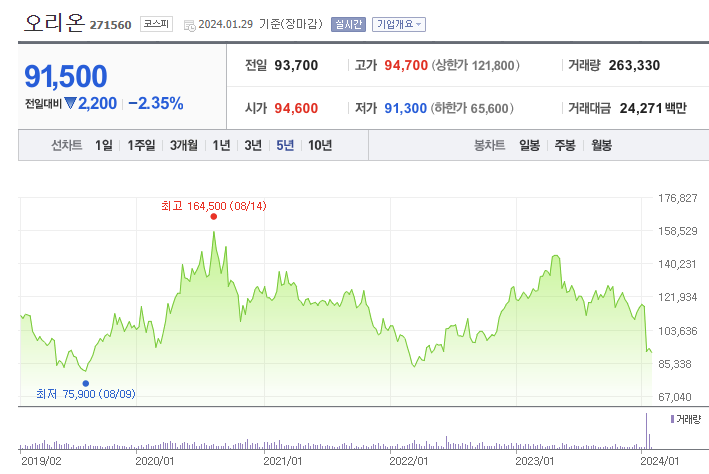Click the red 최고 164,500 peak marker
The image size is (709, 474).
[x=213, y=217]
